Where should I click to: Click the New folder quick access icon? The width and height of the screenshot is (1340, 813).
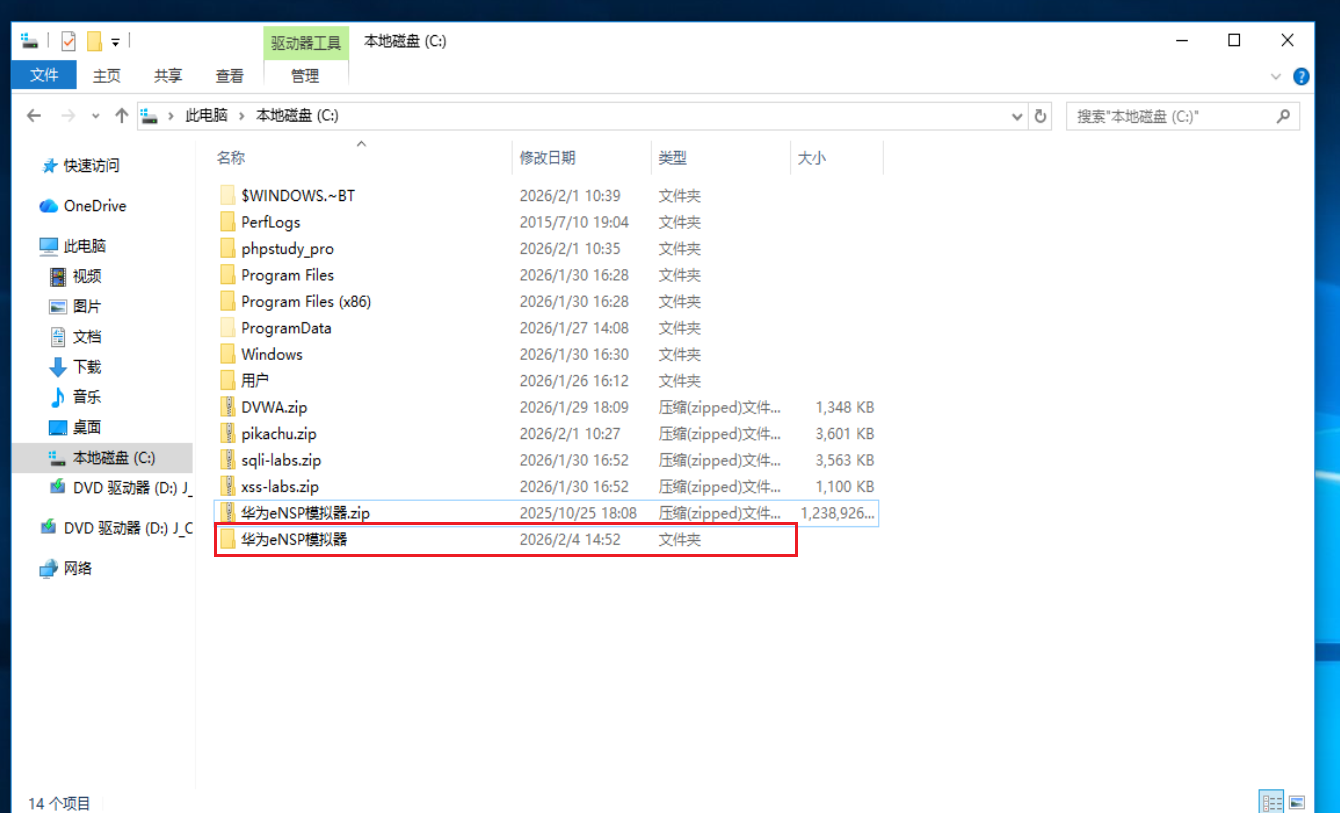pyautogui.click(x=94, y=41)
